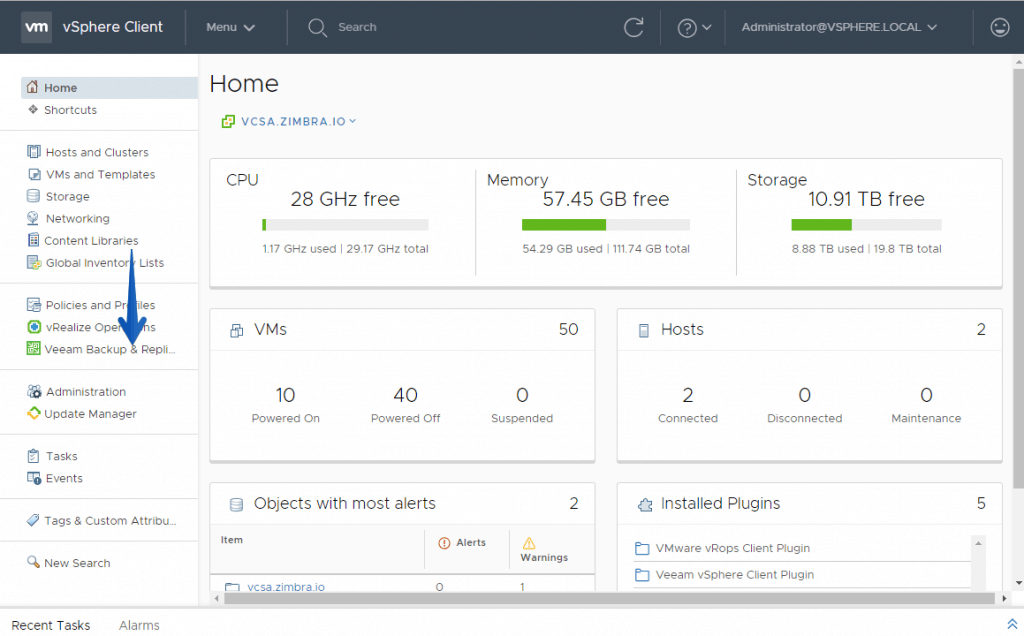Click the Connected hosts count
The height and width of the screenshot is (636, 1024).
[x=688, y=395]
